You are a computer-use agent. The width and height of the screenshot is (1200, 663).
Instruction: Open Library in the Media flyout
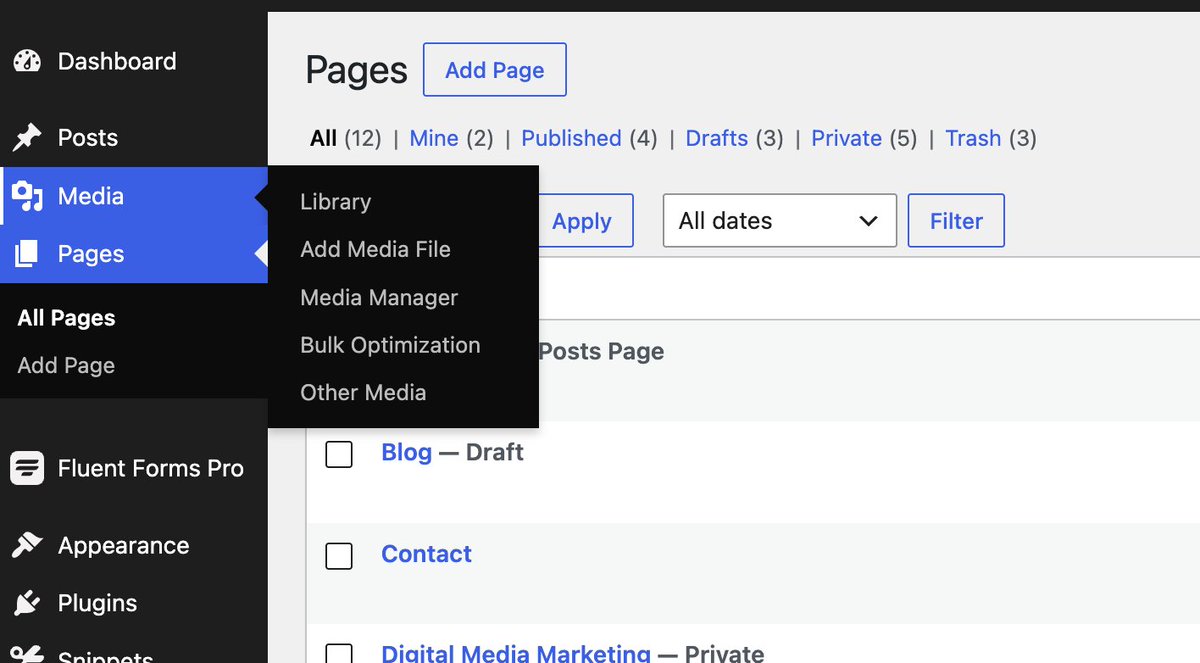[335, 202]
